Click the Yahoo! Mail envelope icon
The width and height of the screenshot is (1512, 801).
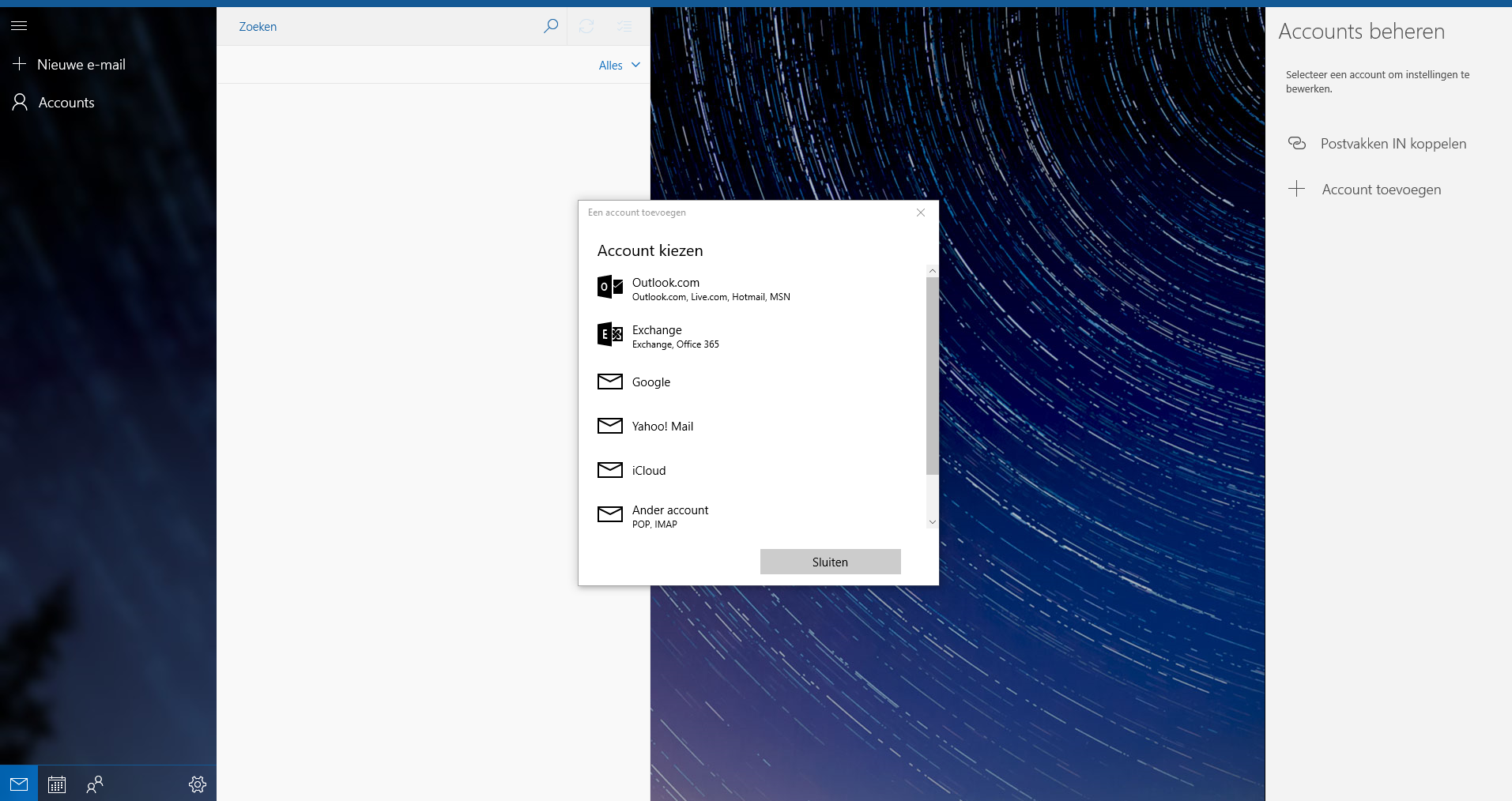point(610,426)
